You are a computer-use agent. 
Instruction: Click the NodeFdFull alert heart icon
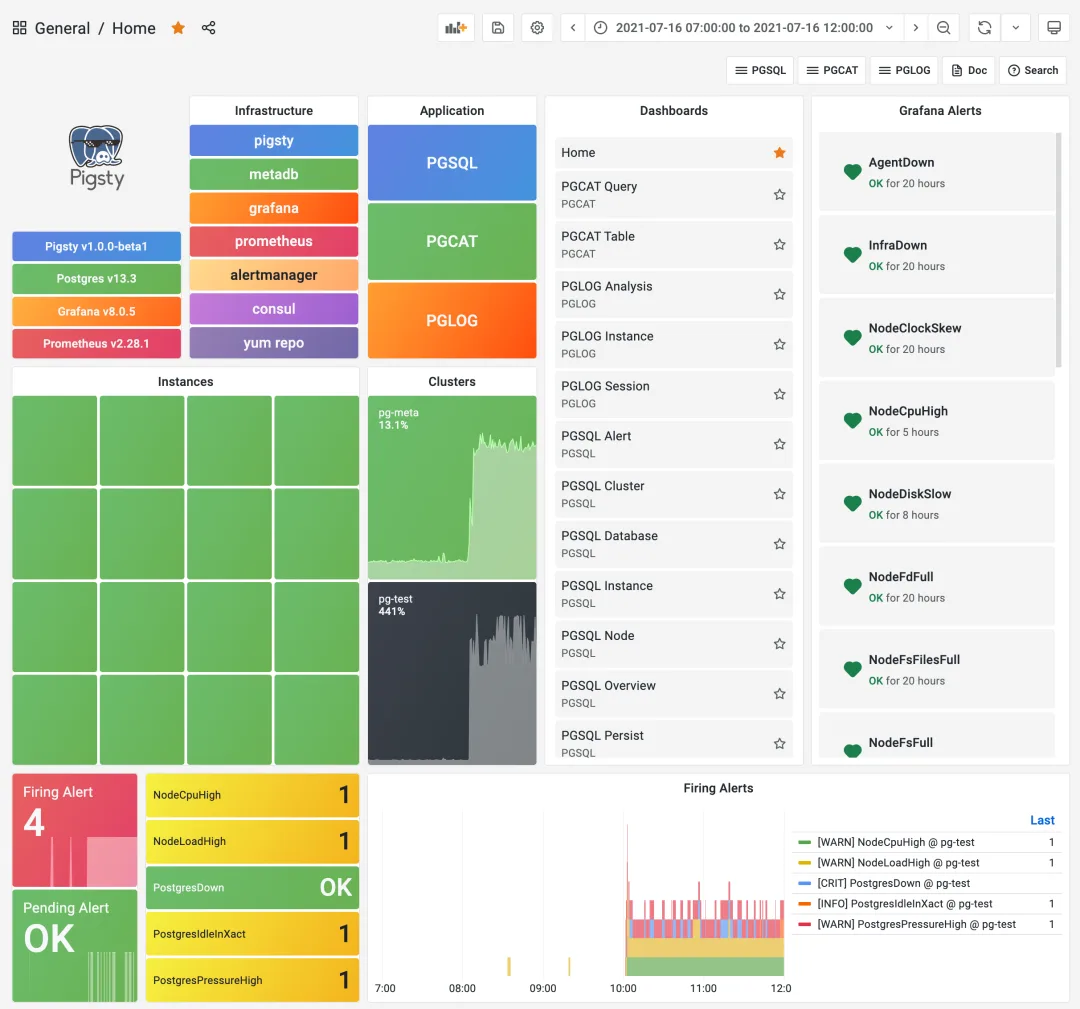(853, 586)
